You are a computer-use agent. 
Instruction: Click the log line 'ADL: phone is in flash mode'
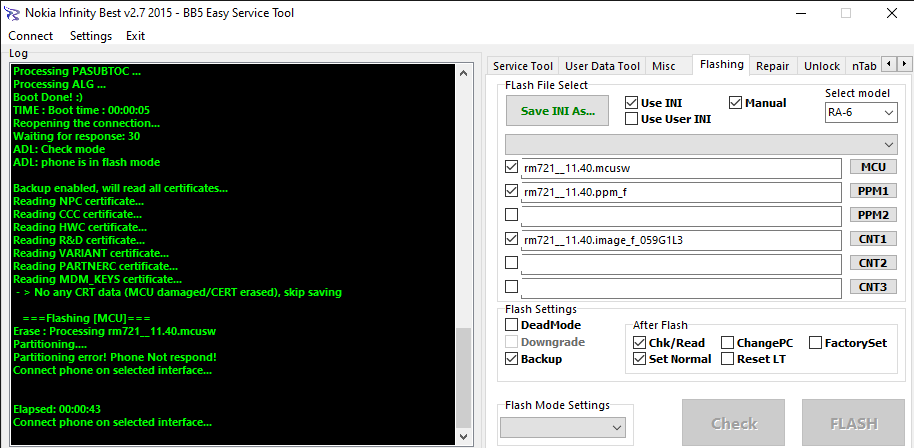(86, 162)
